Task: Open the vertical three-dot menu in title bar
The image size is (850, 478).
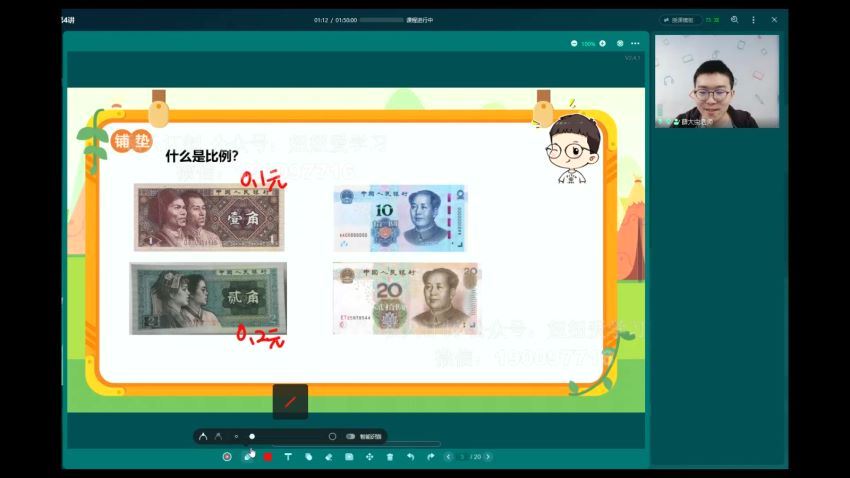Action: click(754, 20)
